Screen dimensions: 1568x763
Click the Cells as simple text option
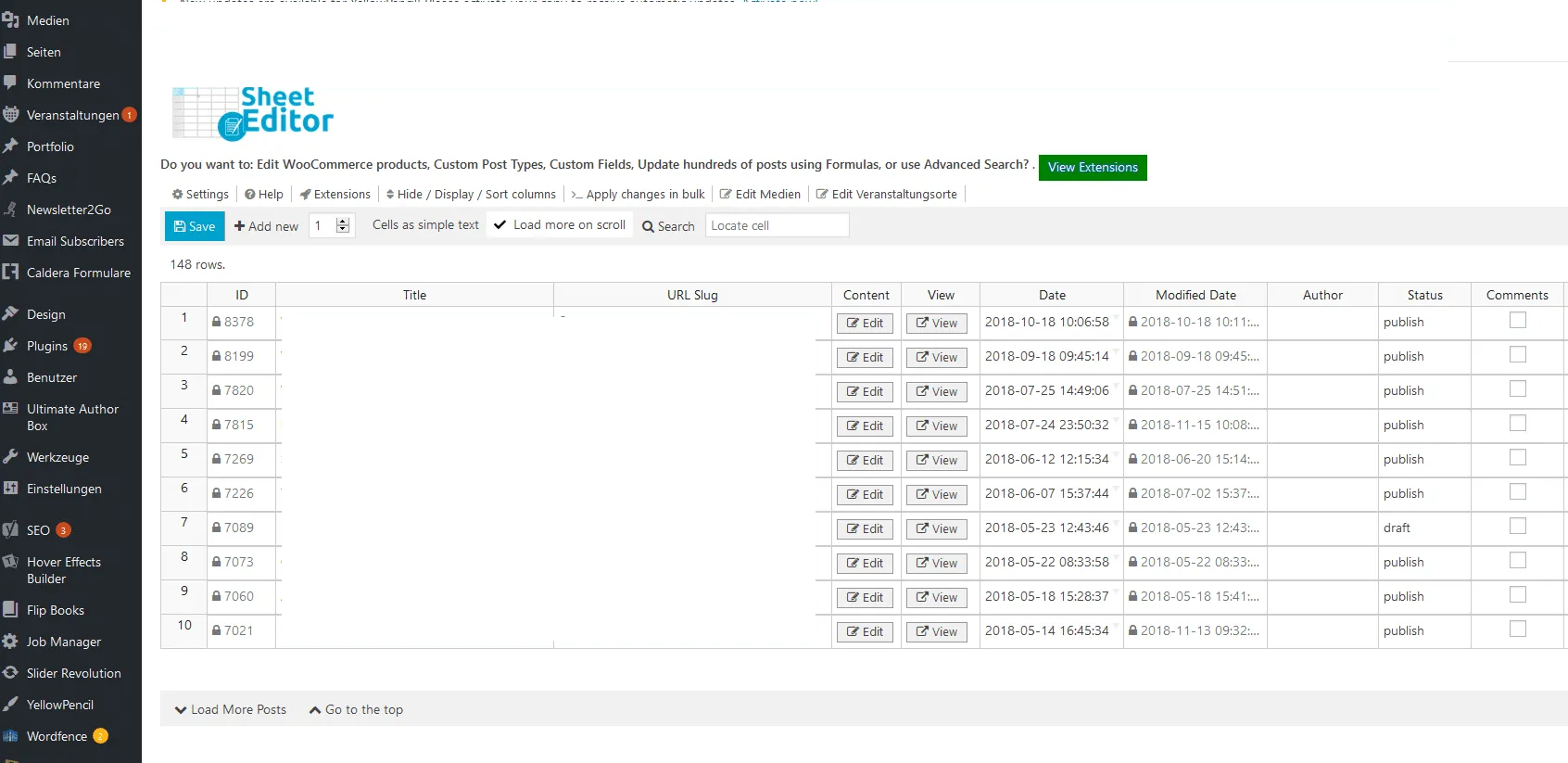coord(425,224)
